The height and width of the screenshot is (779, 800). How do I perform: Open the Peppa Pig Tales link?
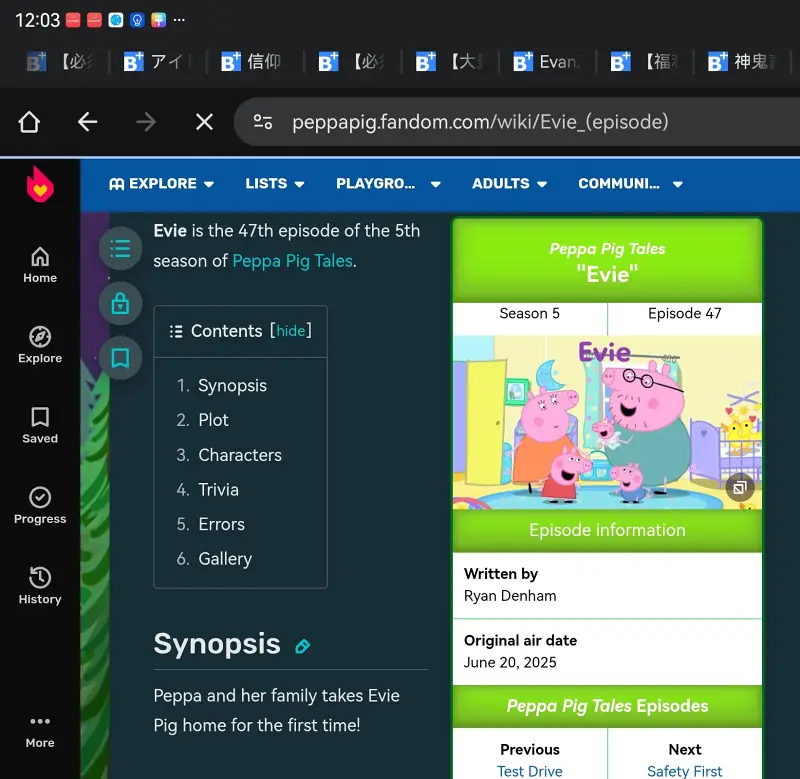pos(292,261)
